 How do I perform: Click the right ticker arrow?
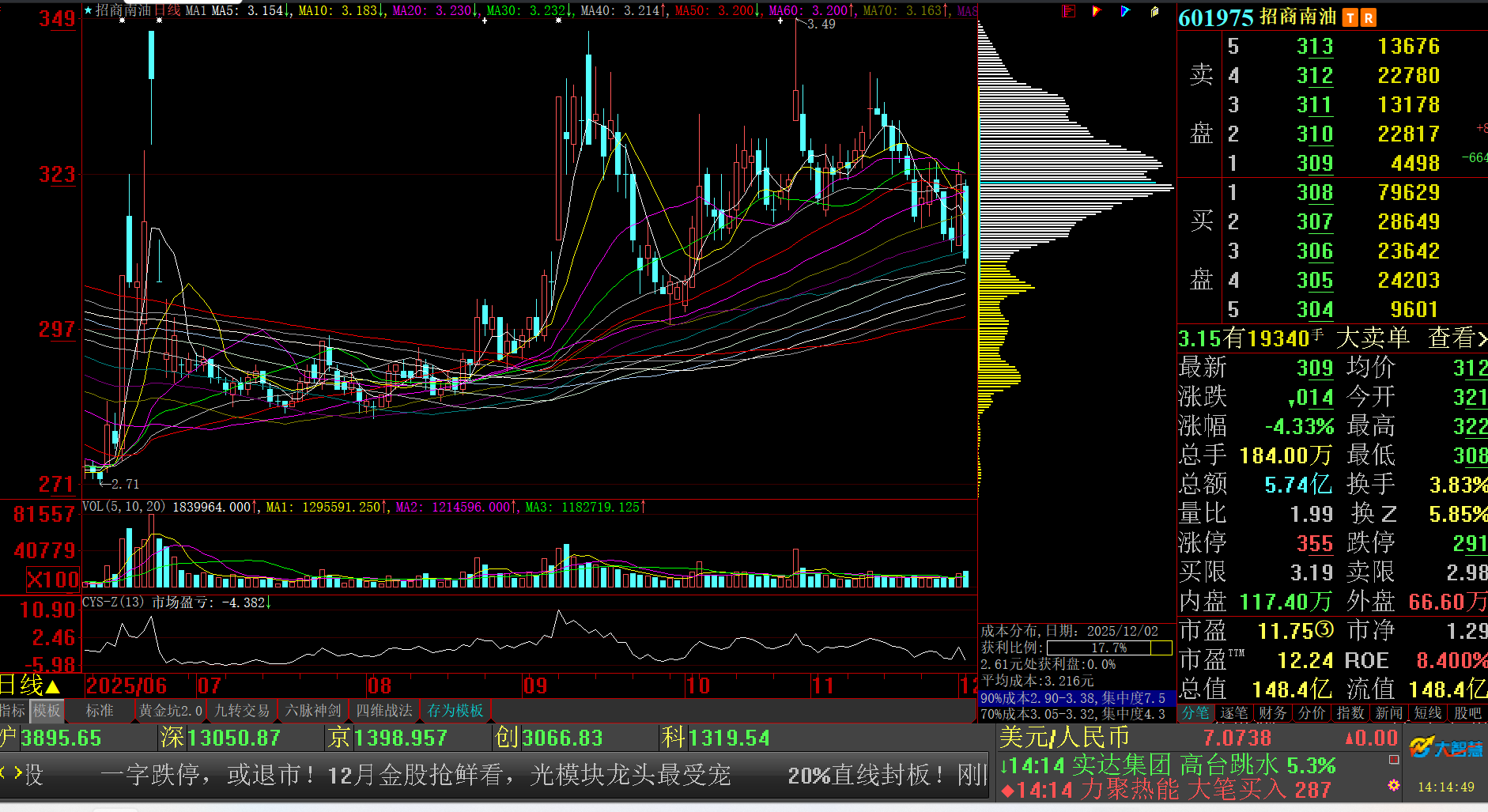(17, 772)
